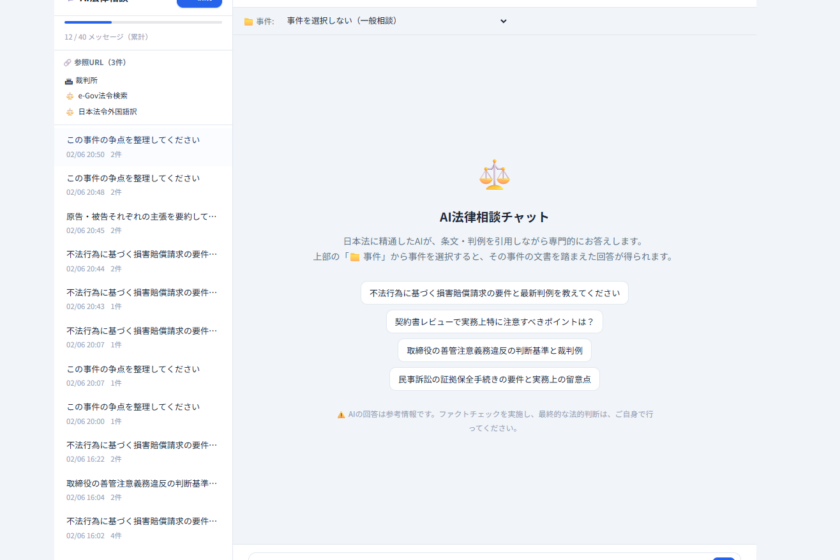Click the scales of justice icon
This screenshot has height=560, width=840.
click(494, 175)
